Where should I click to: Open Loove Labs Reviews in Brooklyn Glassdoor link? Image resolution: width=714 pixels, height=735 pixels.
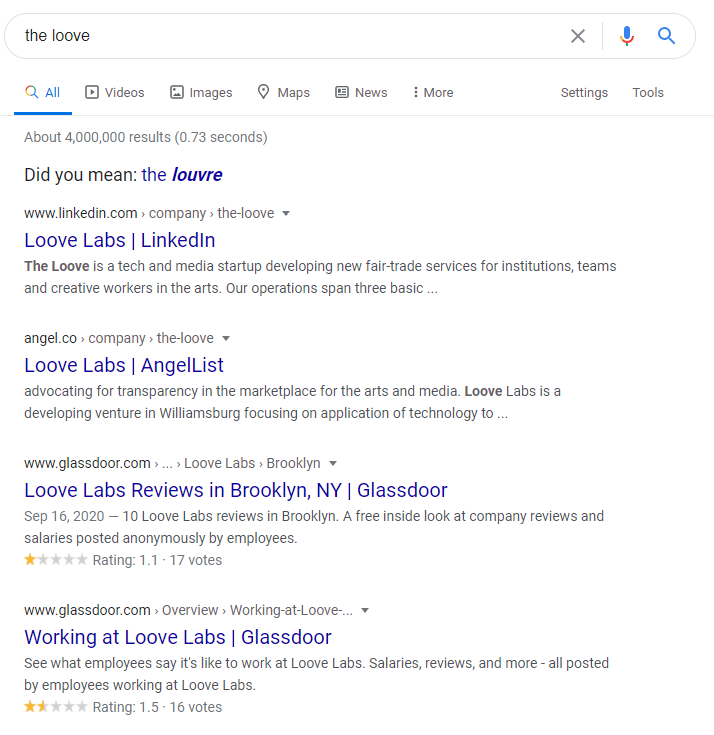(236, 490)
